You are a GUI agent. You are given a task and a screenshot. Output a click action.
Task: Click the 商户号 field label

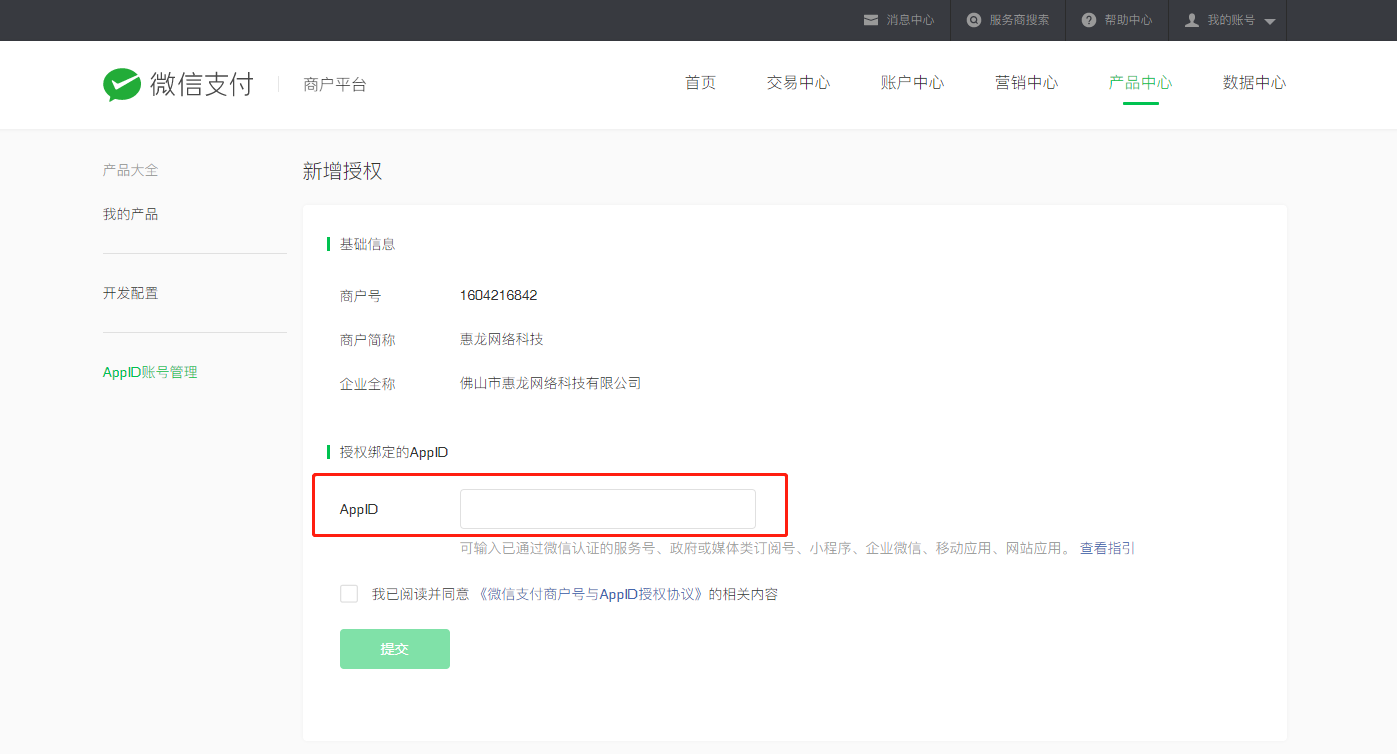pos(360,296)
